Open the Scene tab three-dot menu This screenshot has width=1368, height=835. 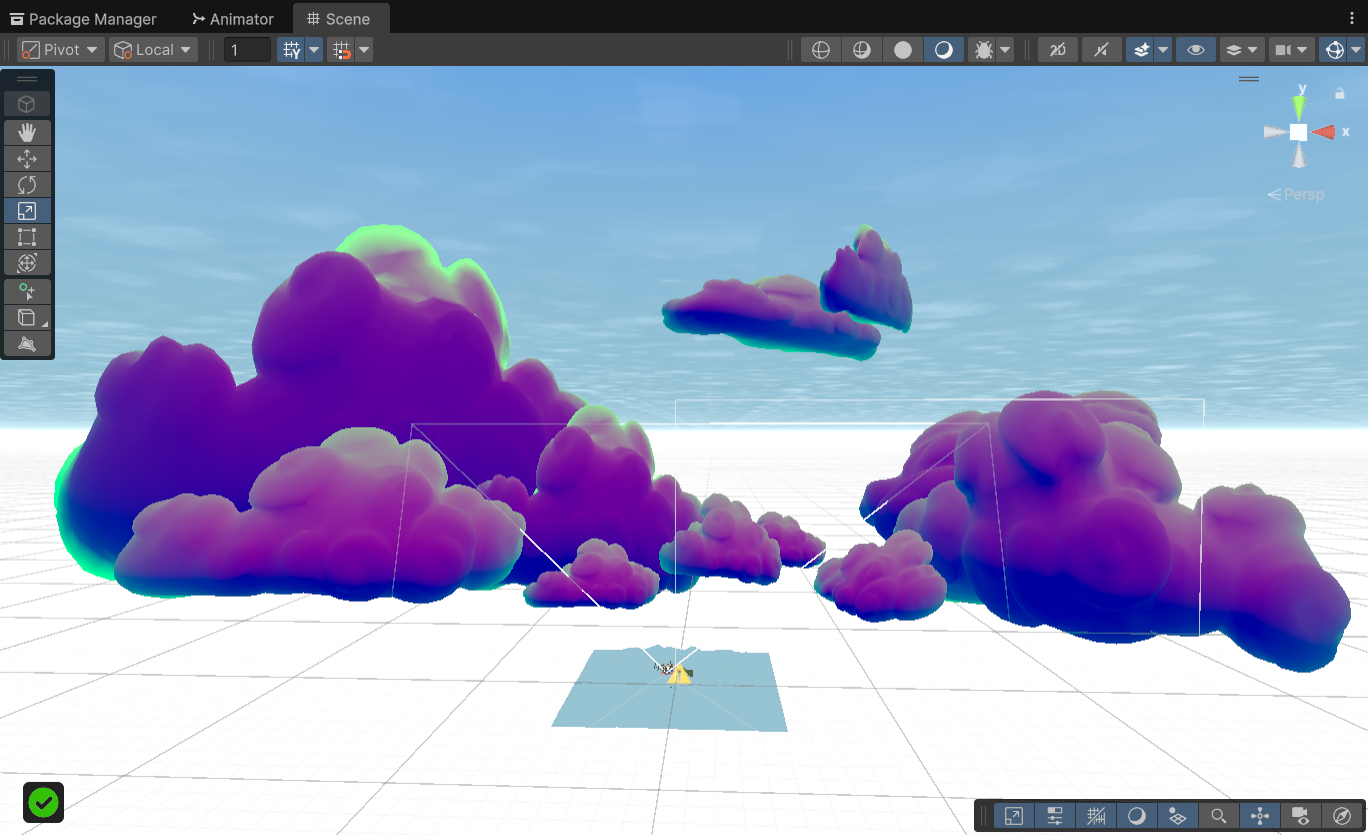1352,19
